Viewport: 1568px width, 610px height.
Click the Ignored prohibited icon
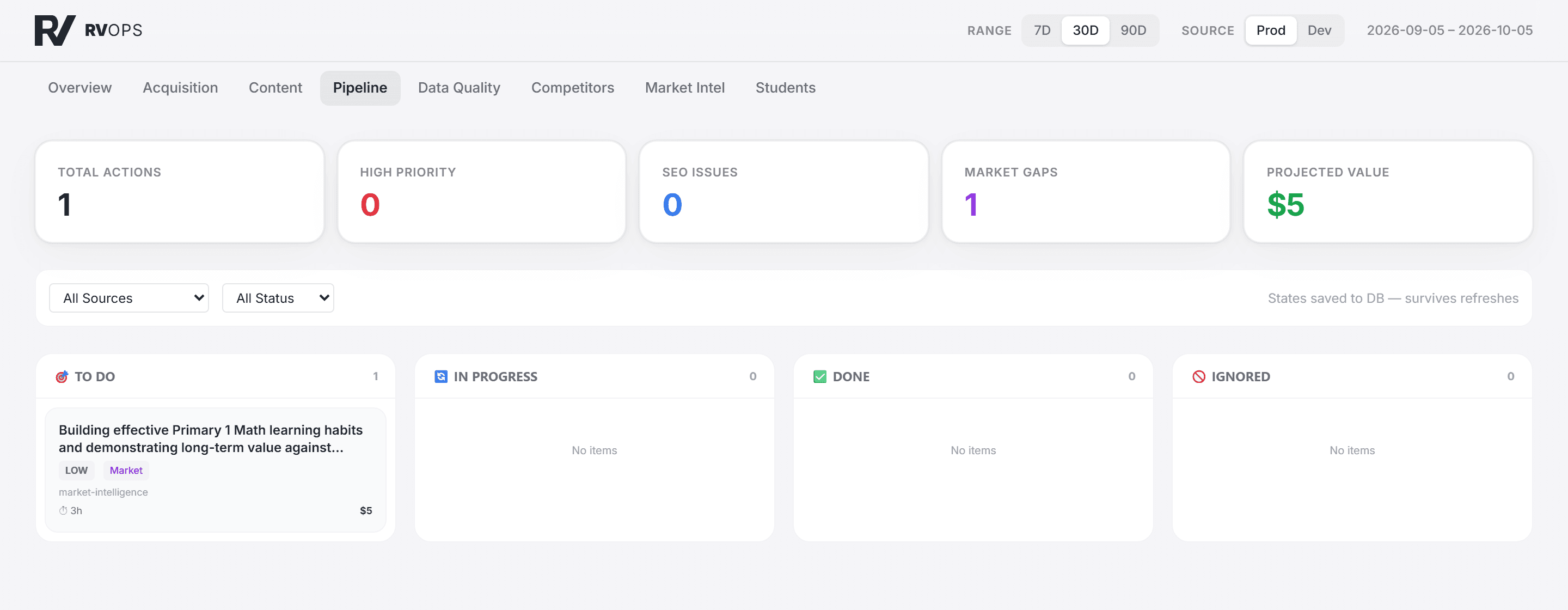tap(1199, 377)
